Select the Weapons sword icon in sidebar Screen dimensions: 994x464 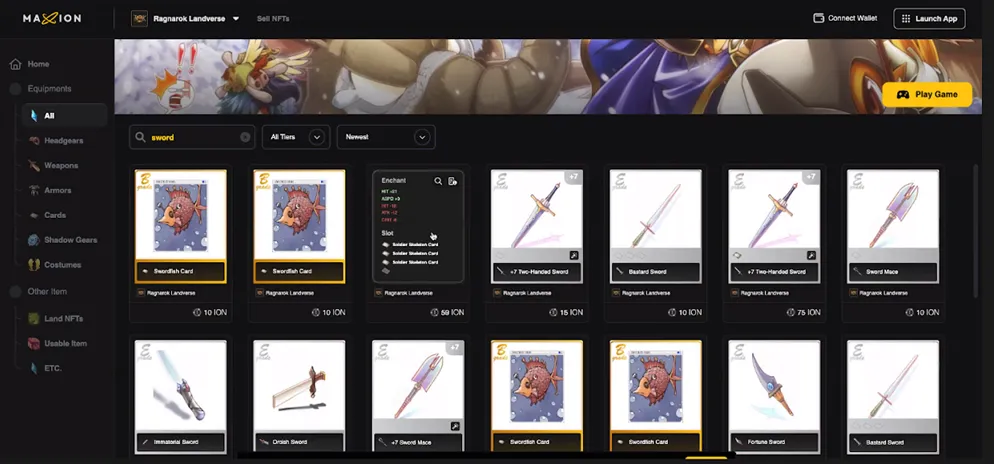[x=34, y=165]
